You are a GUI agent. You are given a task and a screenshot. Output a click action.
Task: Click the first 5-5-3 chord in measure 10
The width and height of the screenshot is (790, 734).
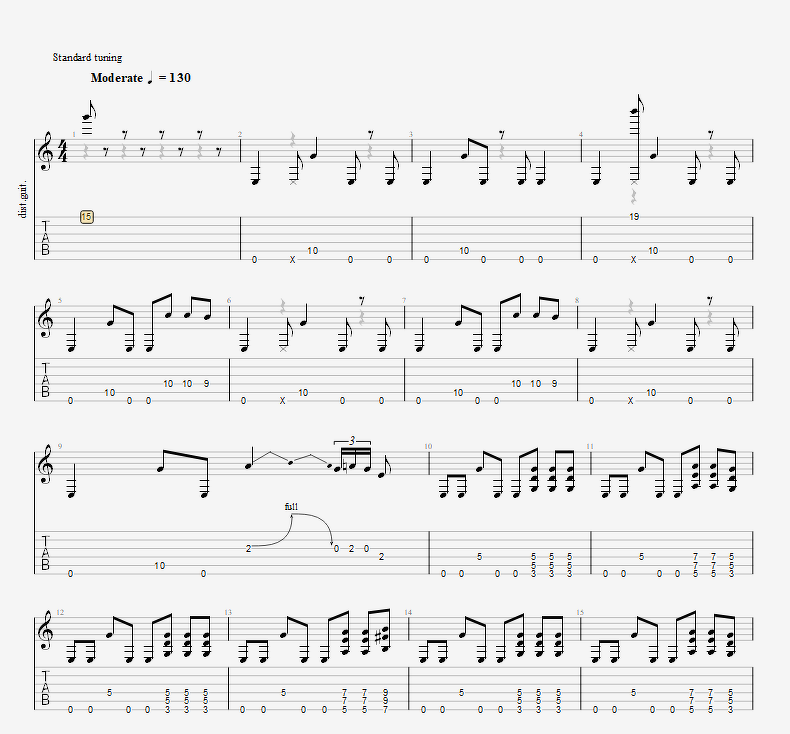click(534, 565)
